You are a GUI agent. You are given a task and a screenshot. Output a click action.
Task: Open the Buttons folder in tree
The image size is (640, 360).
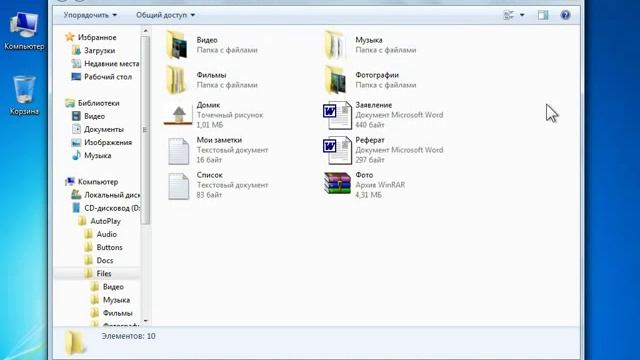click(x=109, y=247)
